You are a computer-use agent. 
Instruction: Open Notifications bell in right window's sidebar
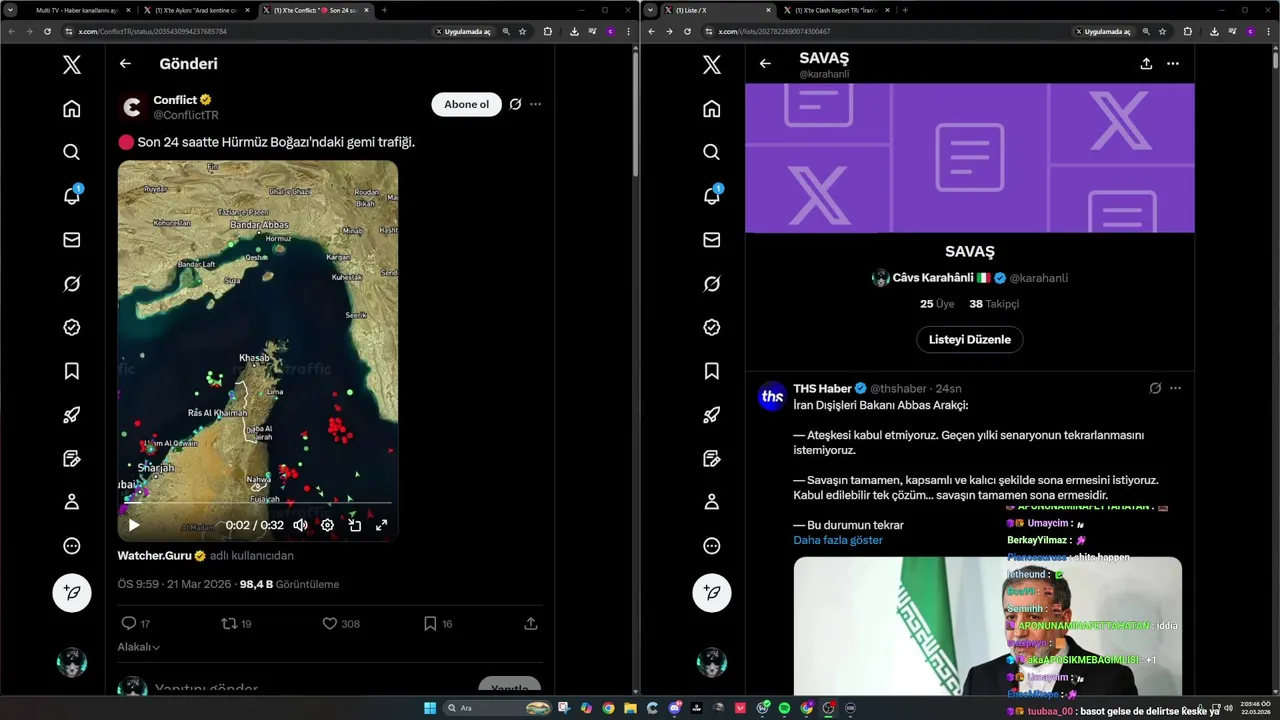[x=711, y=196]
